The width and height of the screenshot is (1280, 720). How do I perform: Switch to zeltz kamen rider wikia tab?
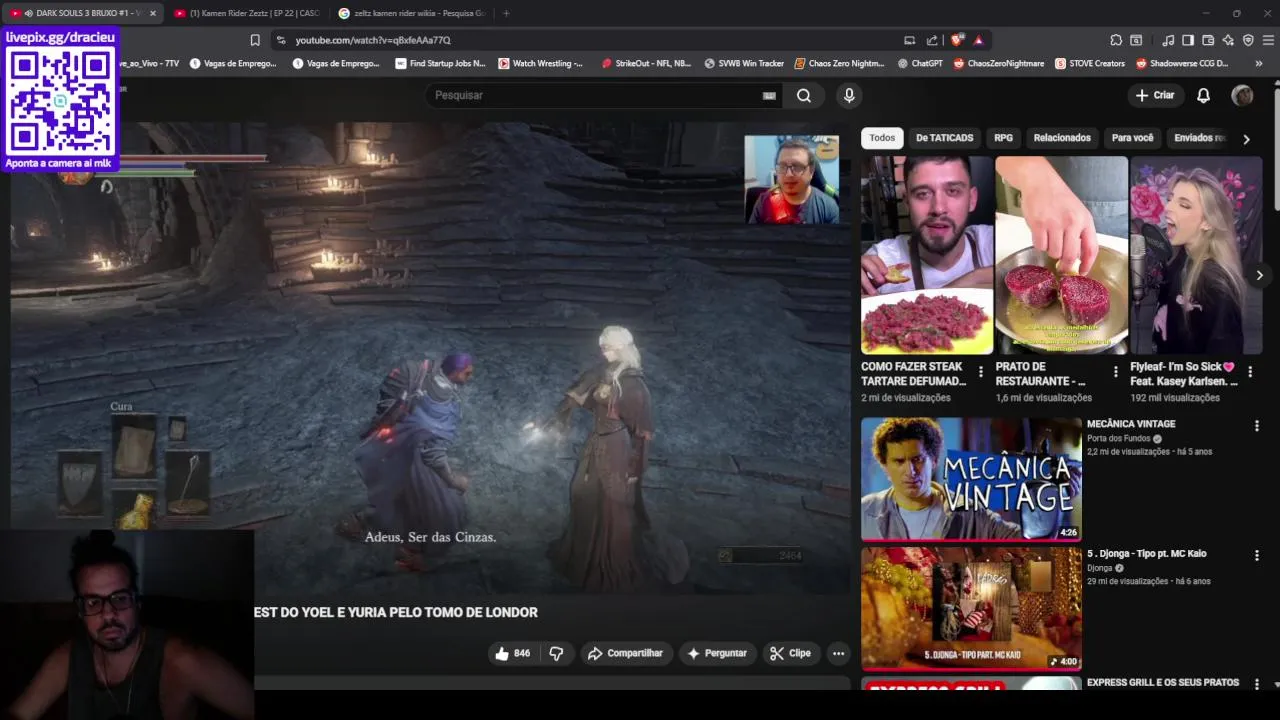(410, 13)
